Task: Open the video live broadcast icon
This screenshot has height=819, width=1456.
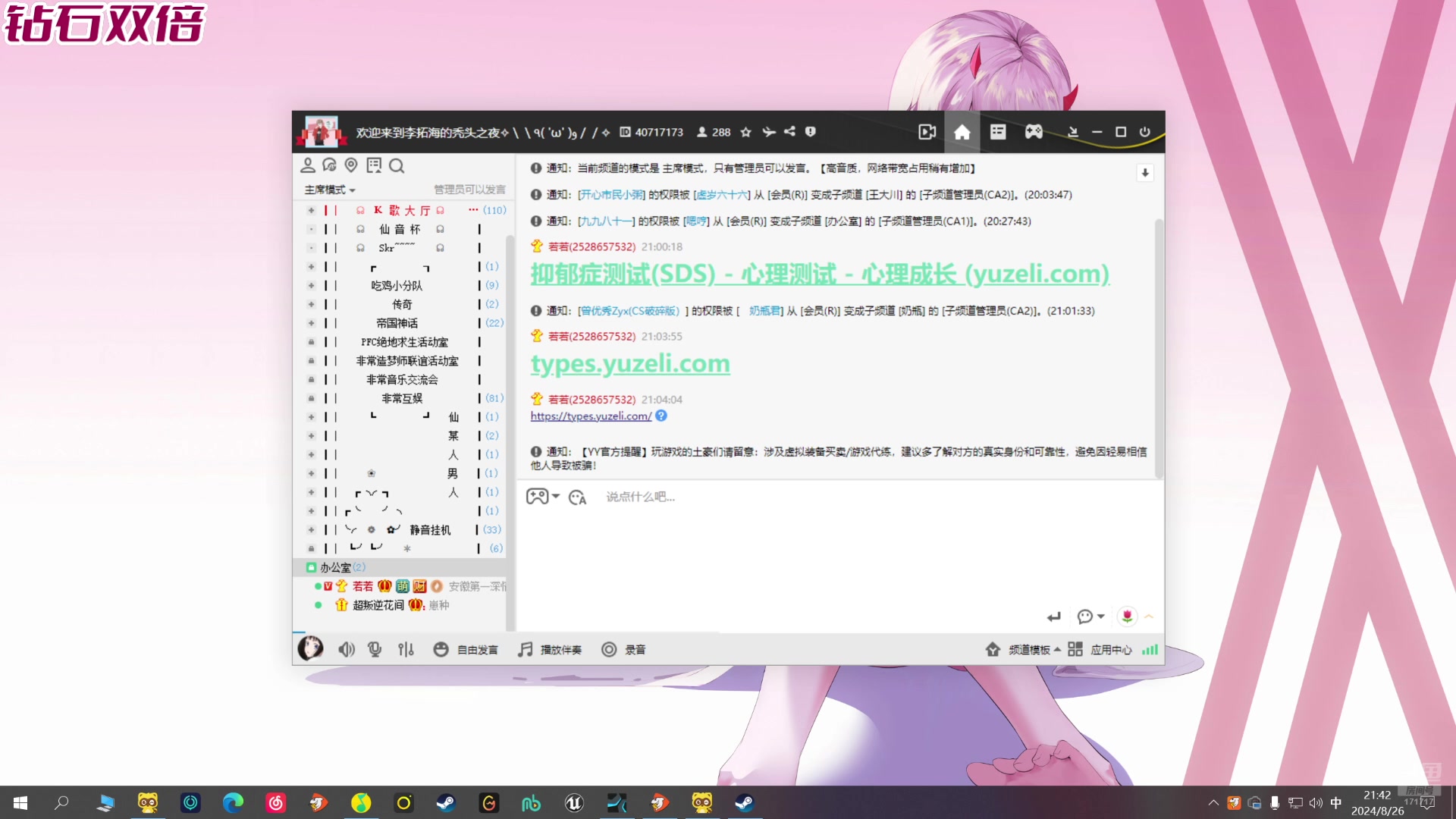Action: coord(927,132)
